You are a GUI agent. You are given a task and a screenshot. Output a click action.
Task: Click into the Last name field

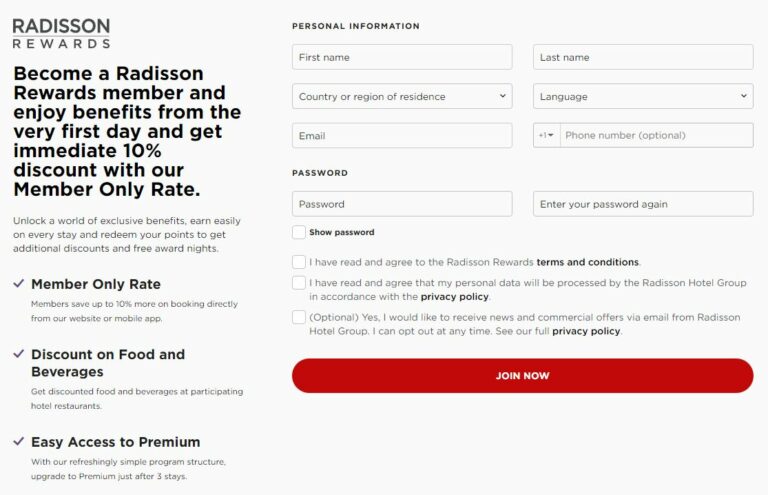click(643, 57)
